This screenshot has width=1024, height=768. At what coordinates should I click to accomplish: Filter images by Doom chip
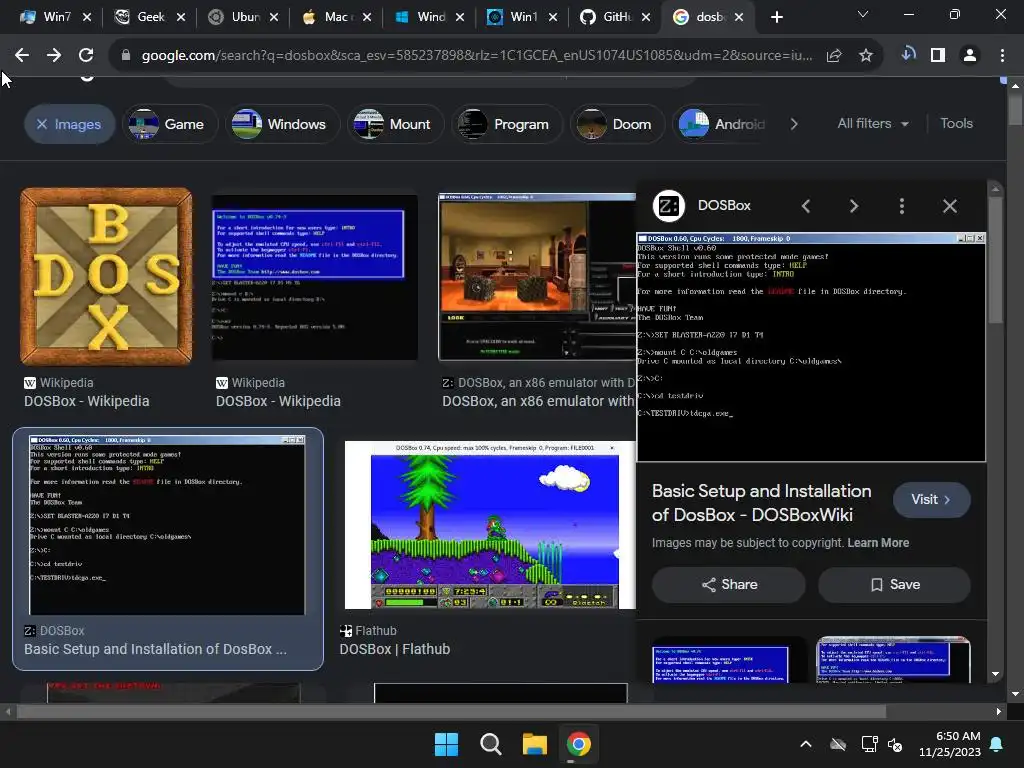[617, 124]
